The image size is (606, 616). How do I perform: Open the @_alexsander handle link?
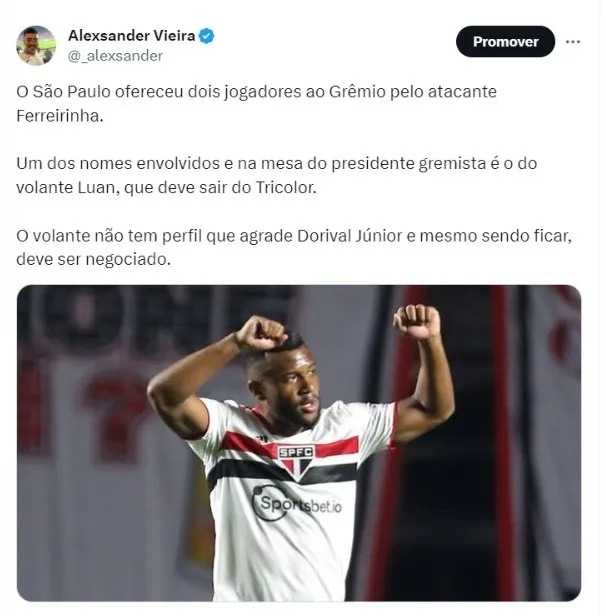115,56
